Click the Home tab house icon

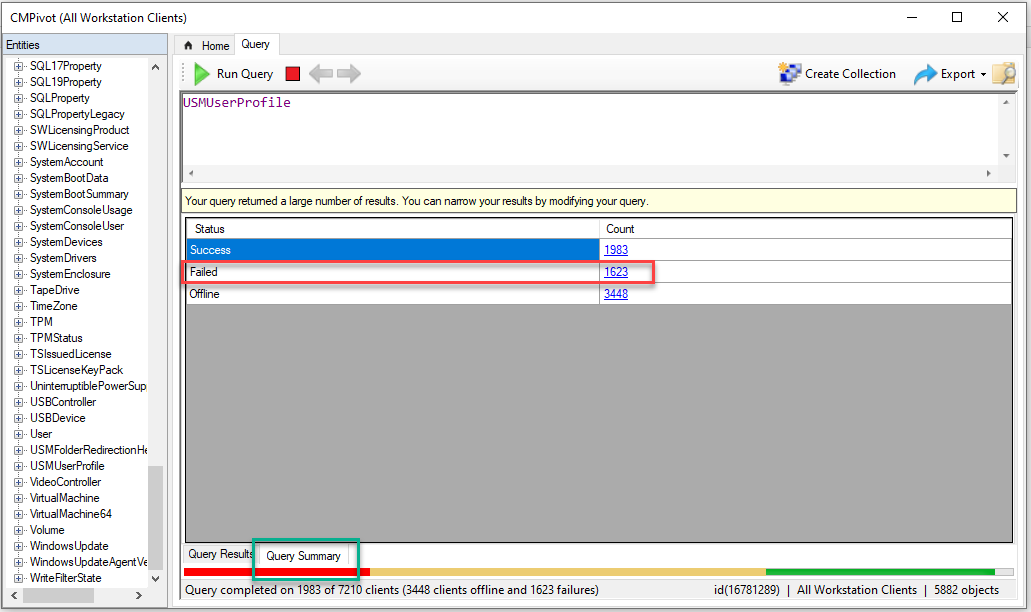tap(189, 45)
